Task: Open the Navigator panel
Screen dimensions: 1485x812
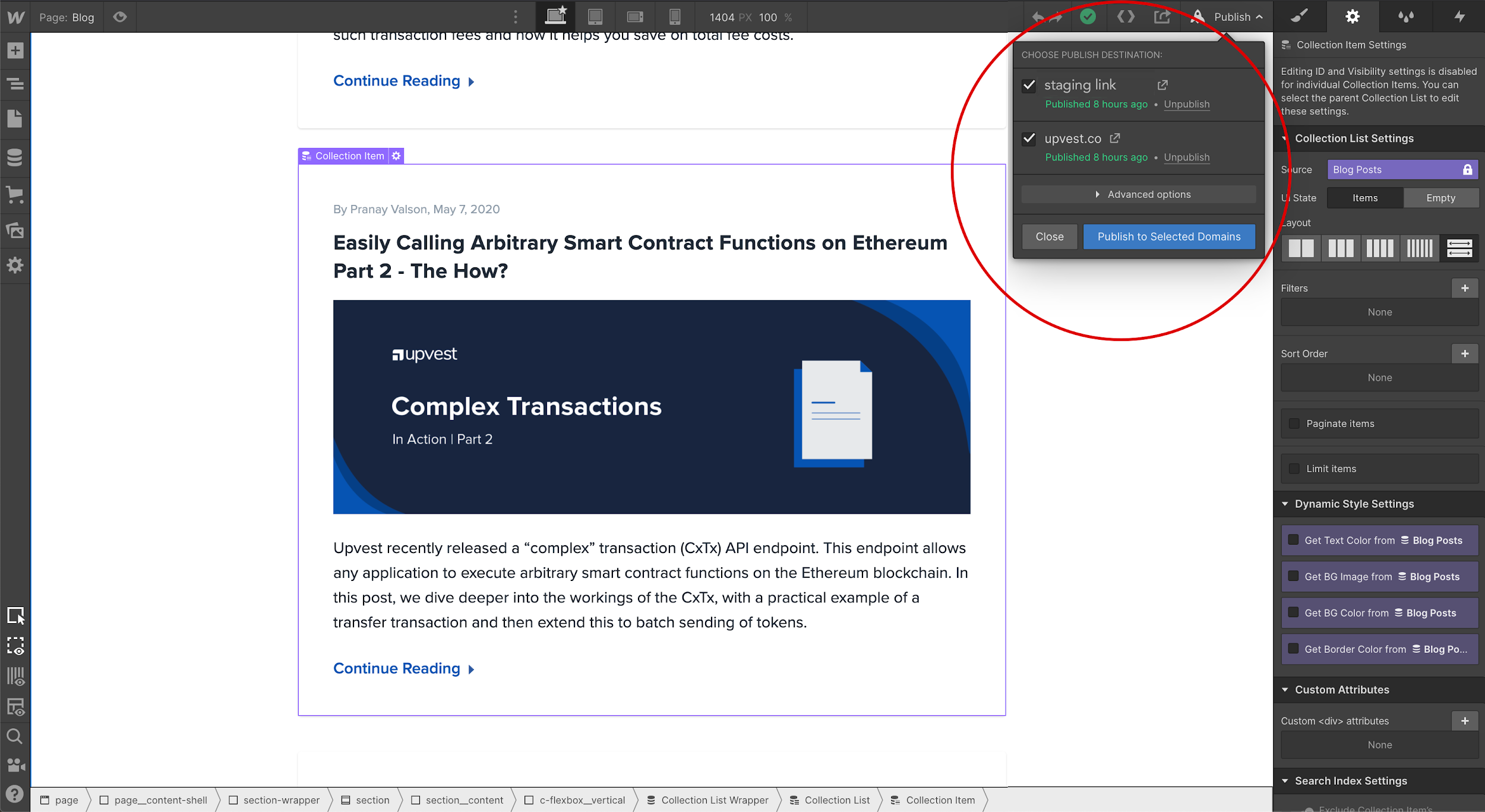Action: 15,84
